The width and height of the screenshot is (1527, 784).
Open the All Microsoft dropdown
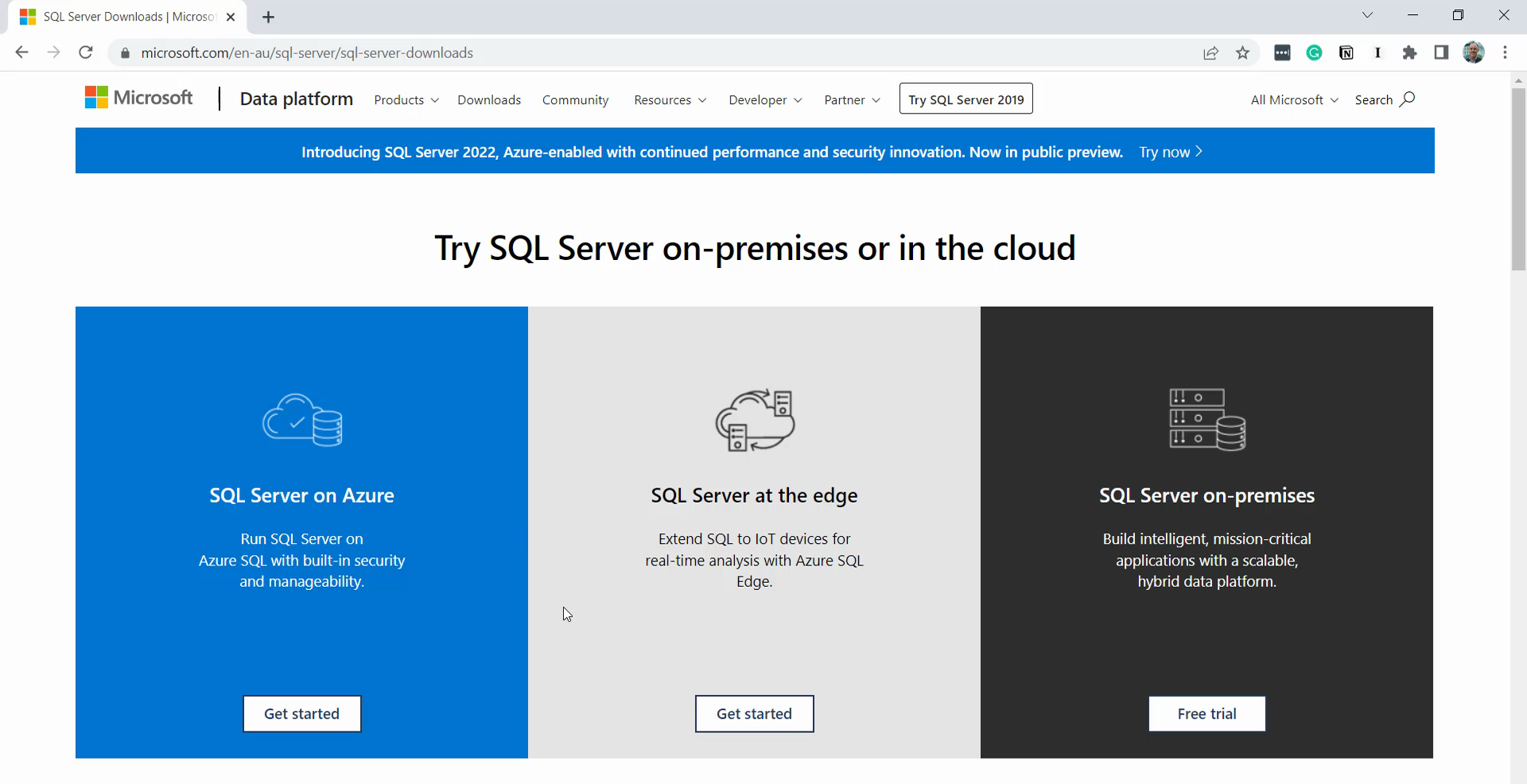click(x=1294, y=100)
